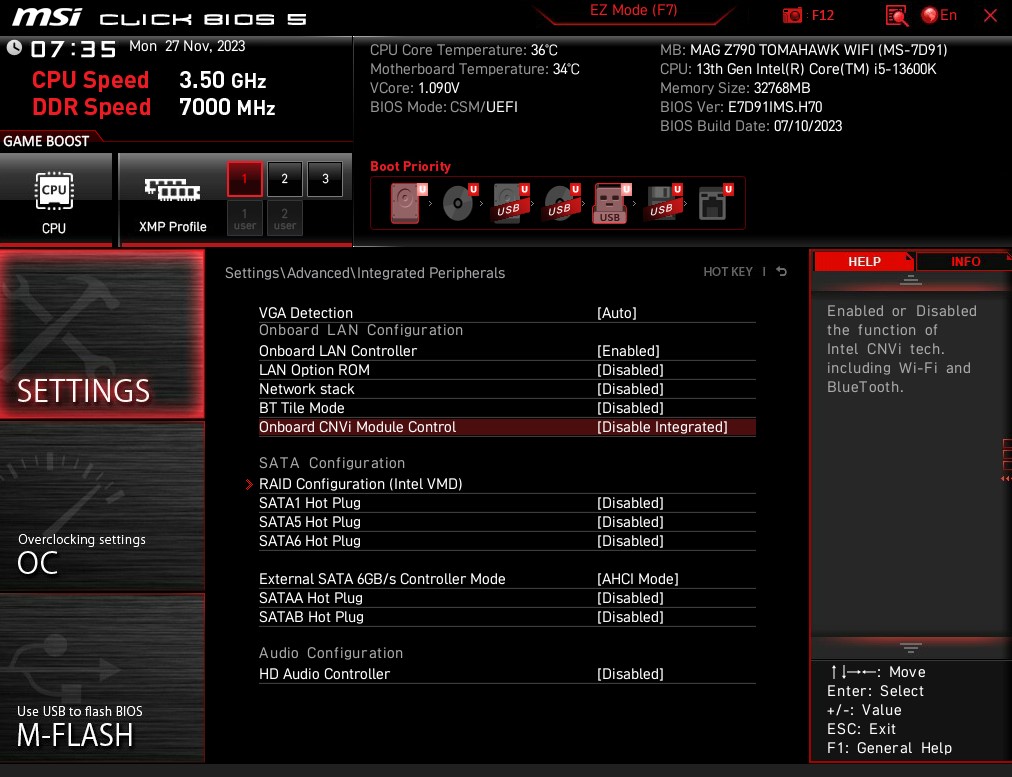Toggle Onboard LAN Controller [Enabled]
The width and height of the screenshot is (1012, 777).
tap(507, 351)
